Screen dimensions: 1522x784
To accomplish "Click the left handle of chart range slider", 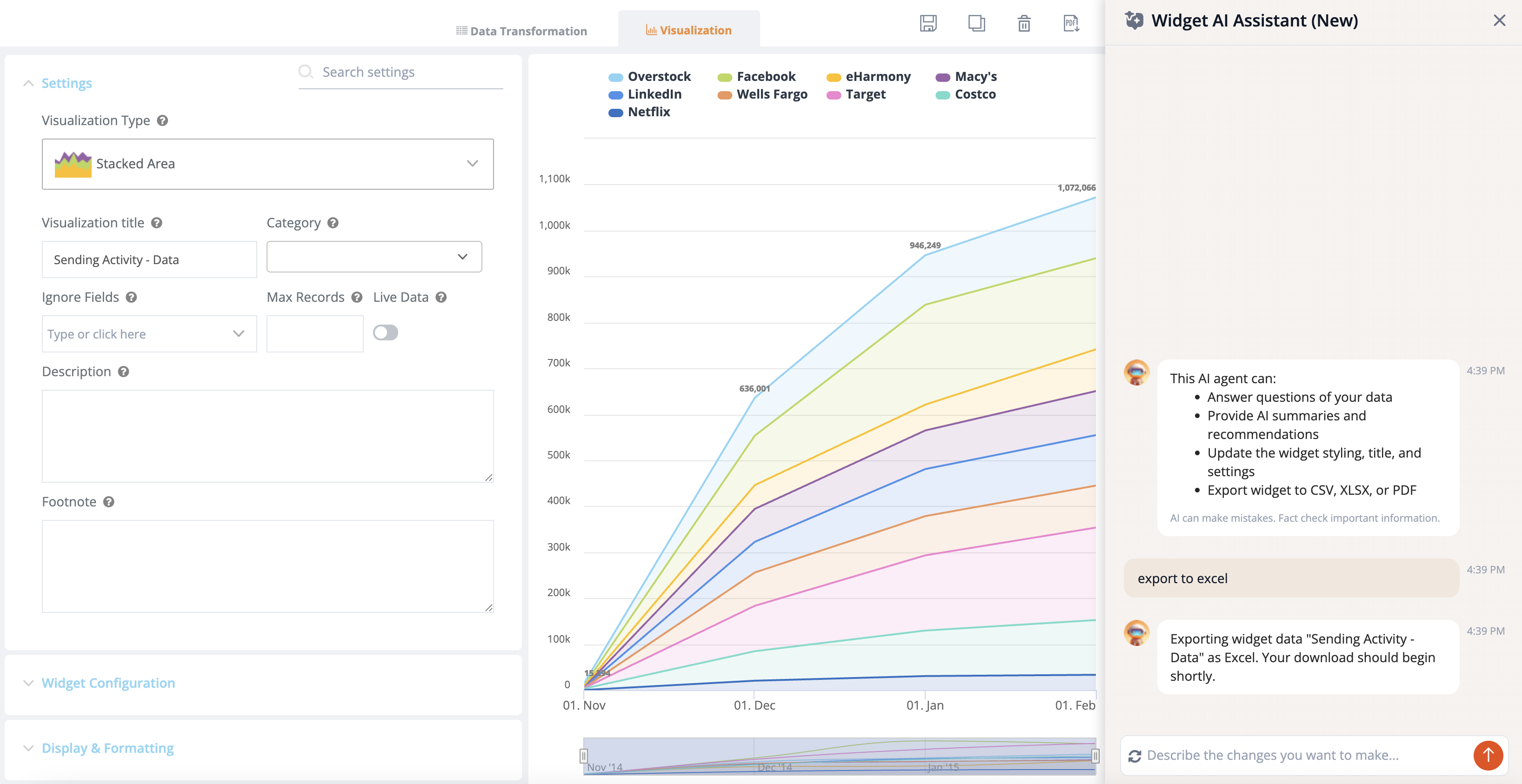I will (x=584, y=756).
